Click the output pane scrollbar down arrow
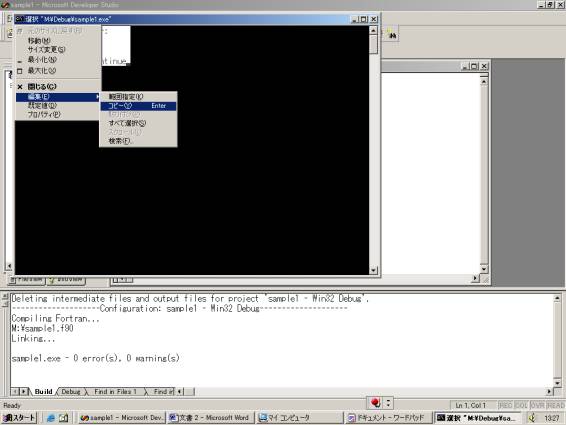Viewport: 566px width, 425px height. click(557, 383)
